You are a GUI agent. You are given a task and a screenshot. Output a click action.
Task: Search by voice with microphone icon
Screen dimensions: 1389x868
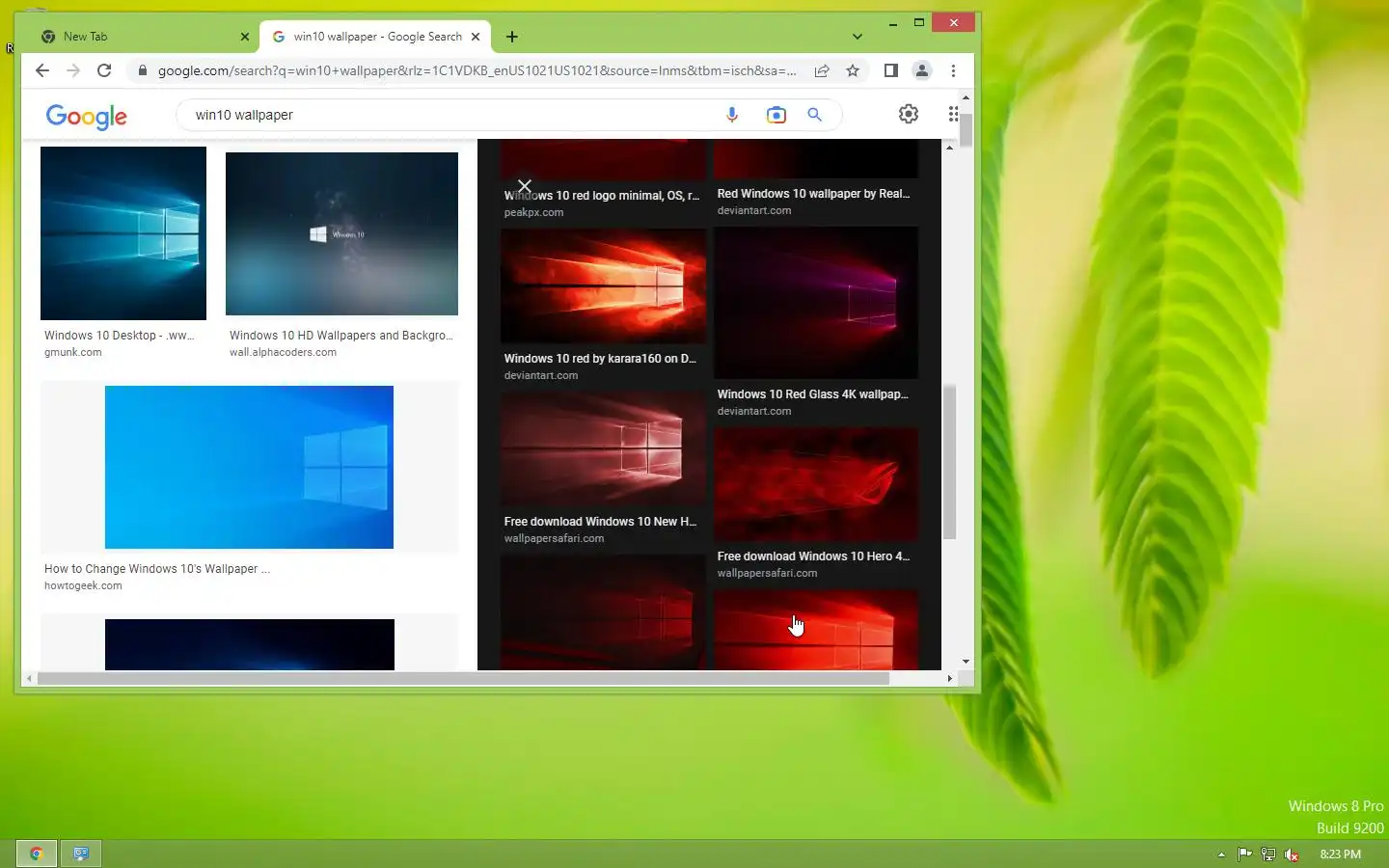732,115
